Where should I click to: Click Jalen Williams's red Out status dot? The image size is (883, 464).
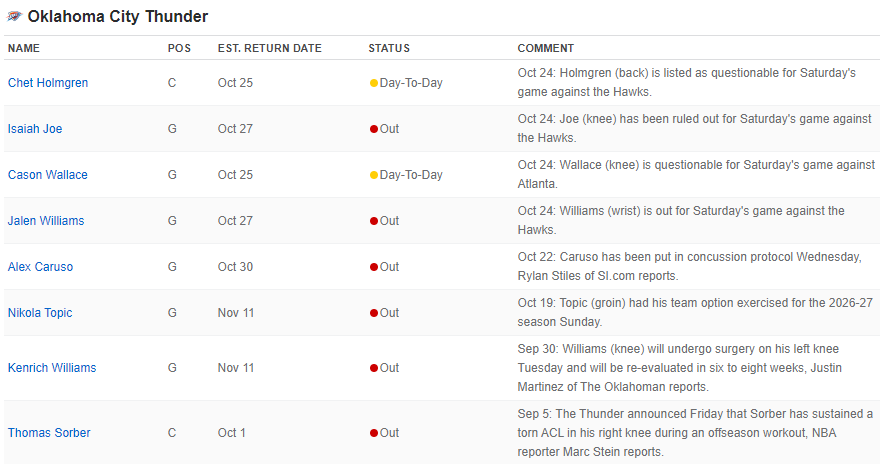click(374, 221)
